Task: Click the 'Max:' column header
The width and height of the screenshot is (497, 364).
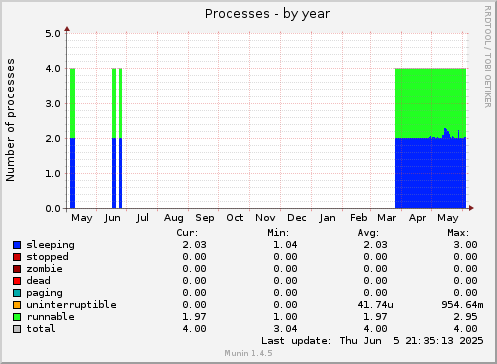Action: pyautogui.click(x=458, y=233)
